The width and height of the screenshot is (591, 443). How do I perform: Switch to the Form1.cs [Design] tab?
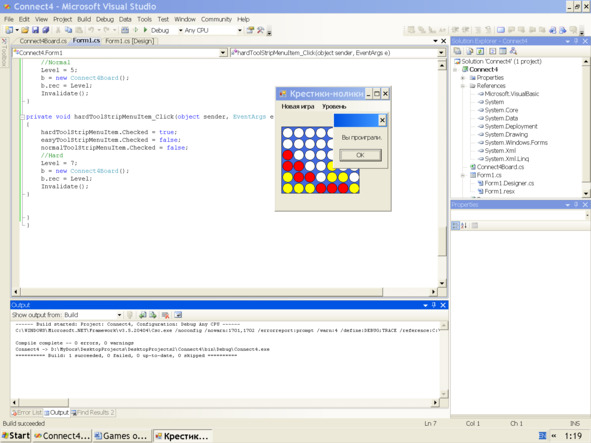(129, 41)
